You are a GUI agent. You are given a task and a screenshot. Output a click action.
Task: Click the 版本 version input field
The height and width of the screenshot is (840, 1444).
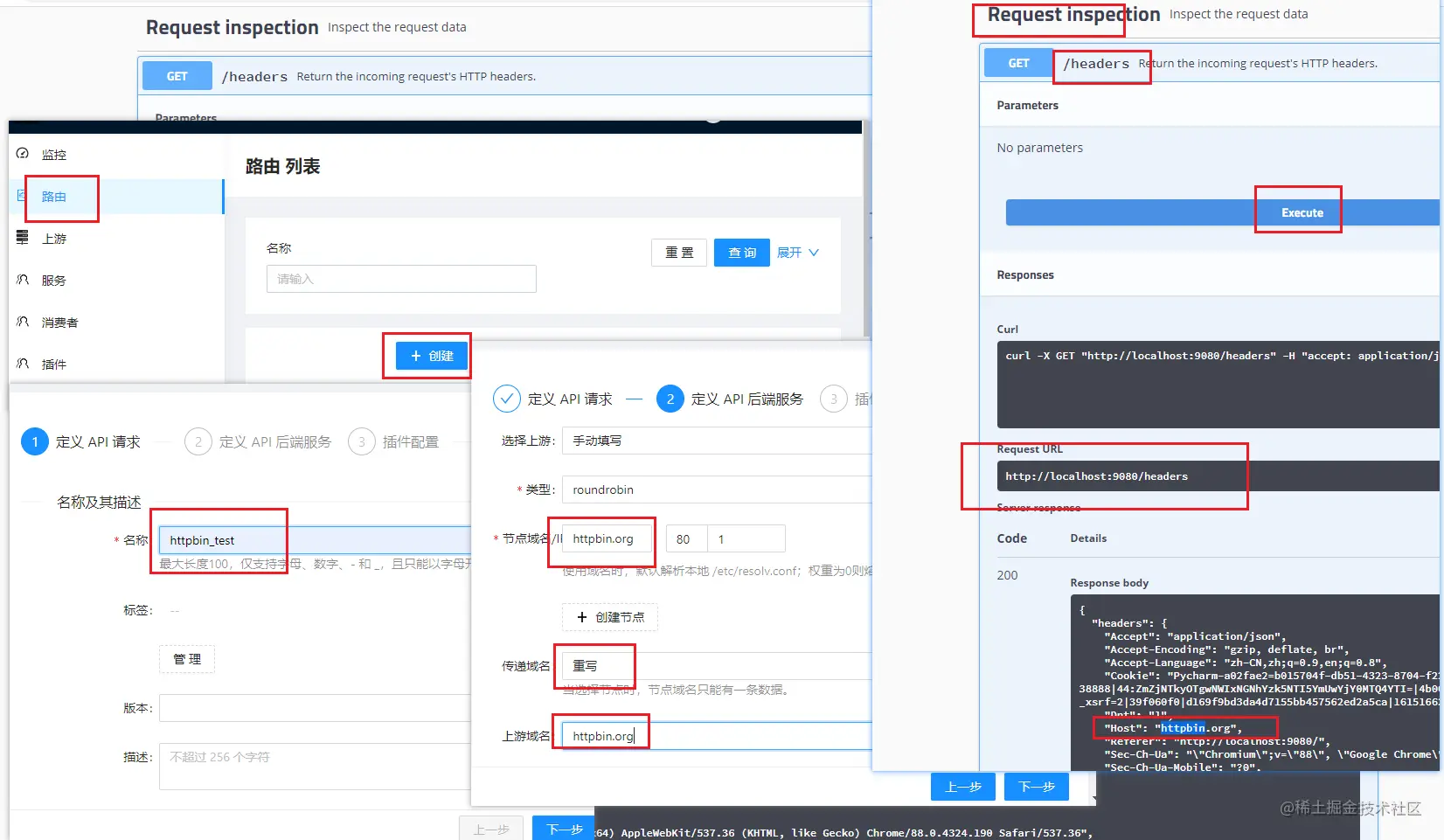pyautogui.click(x=315, y=708)
